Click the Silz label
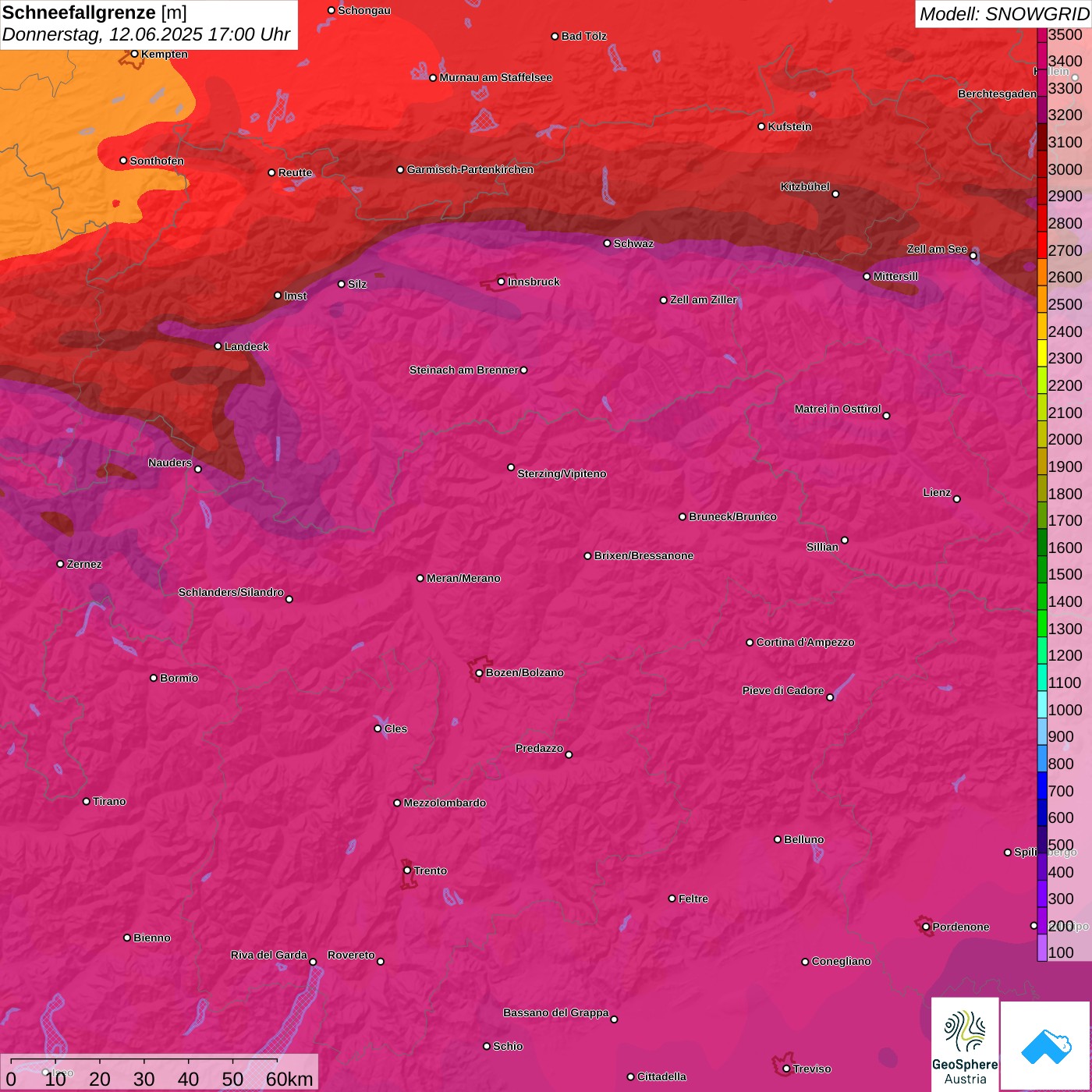 [x=357, y=284]
